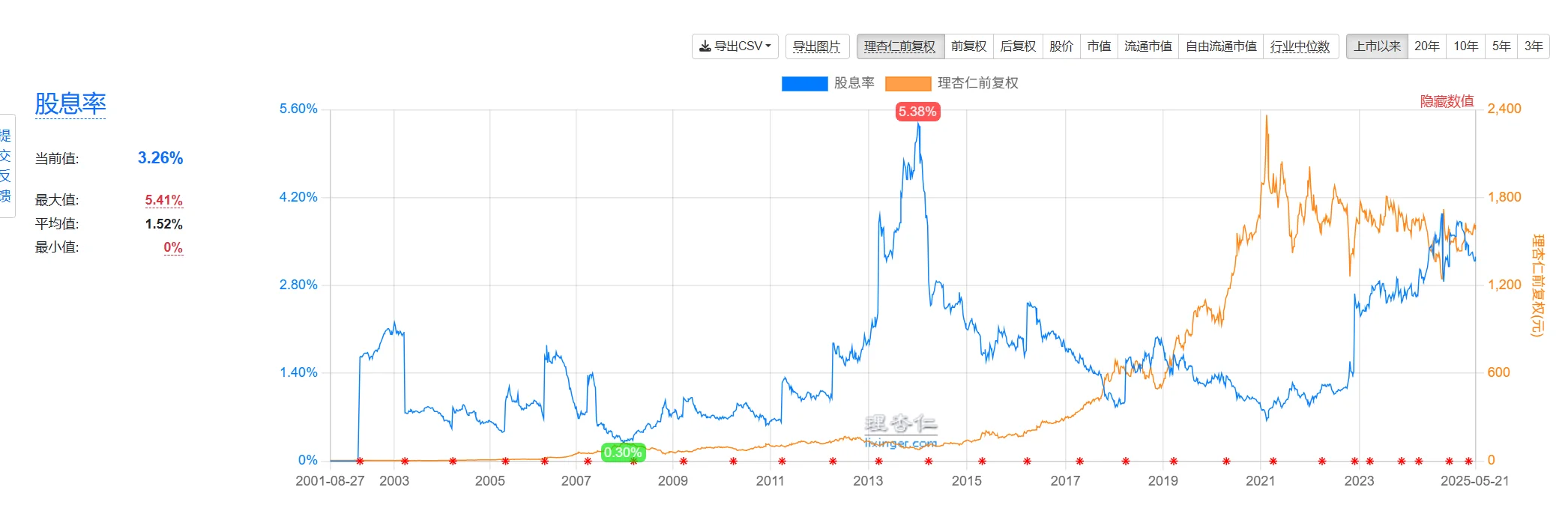1568x511 pixels.
Task: Click the 2,400 right axis label
Action: pos(1504,109)
